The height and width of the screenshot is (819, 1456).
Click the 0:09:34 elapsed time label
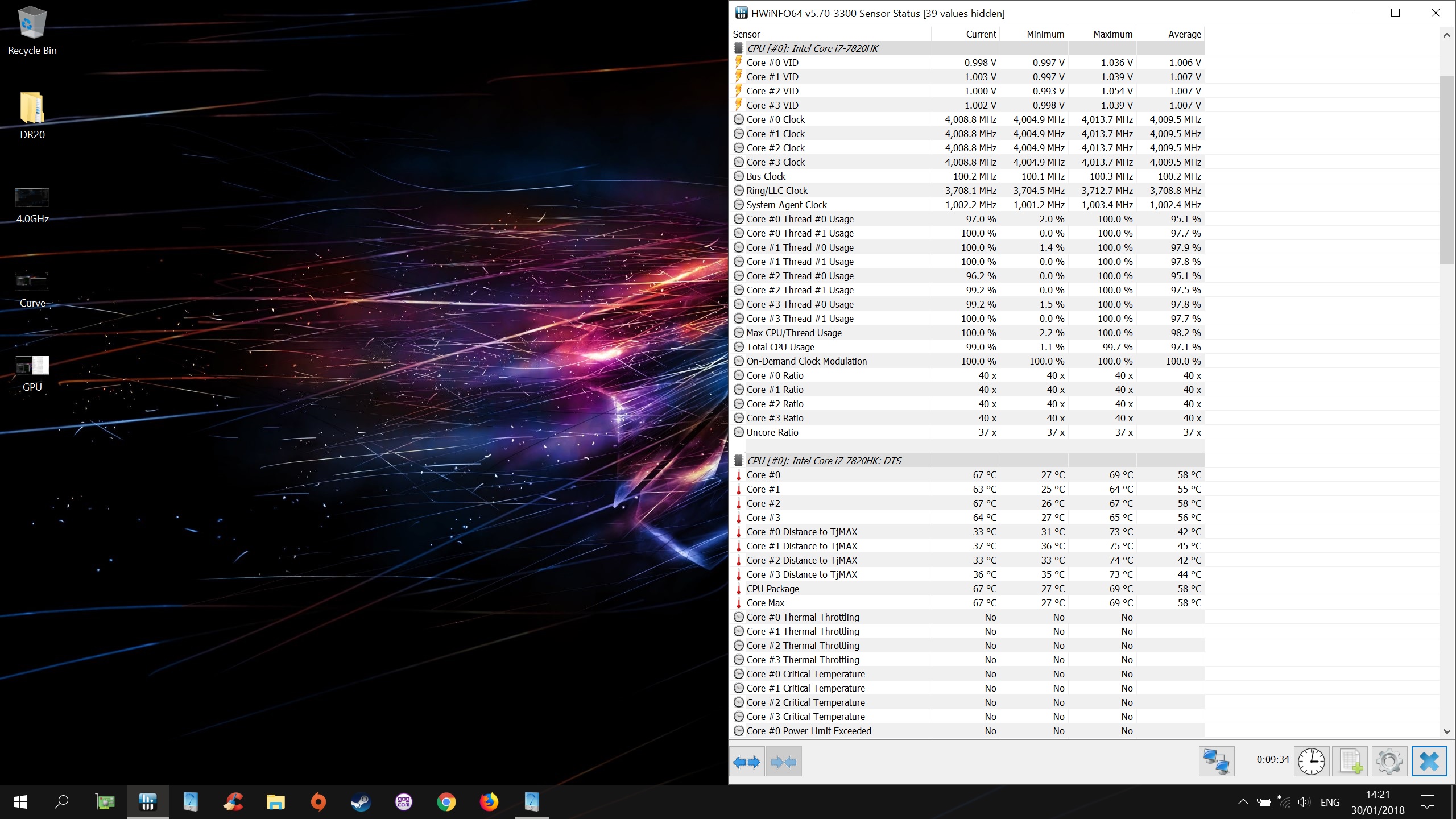[x=1273, y=759]
